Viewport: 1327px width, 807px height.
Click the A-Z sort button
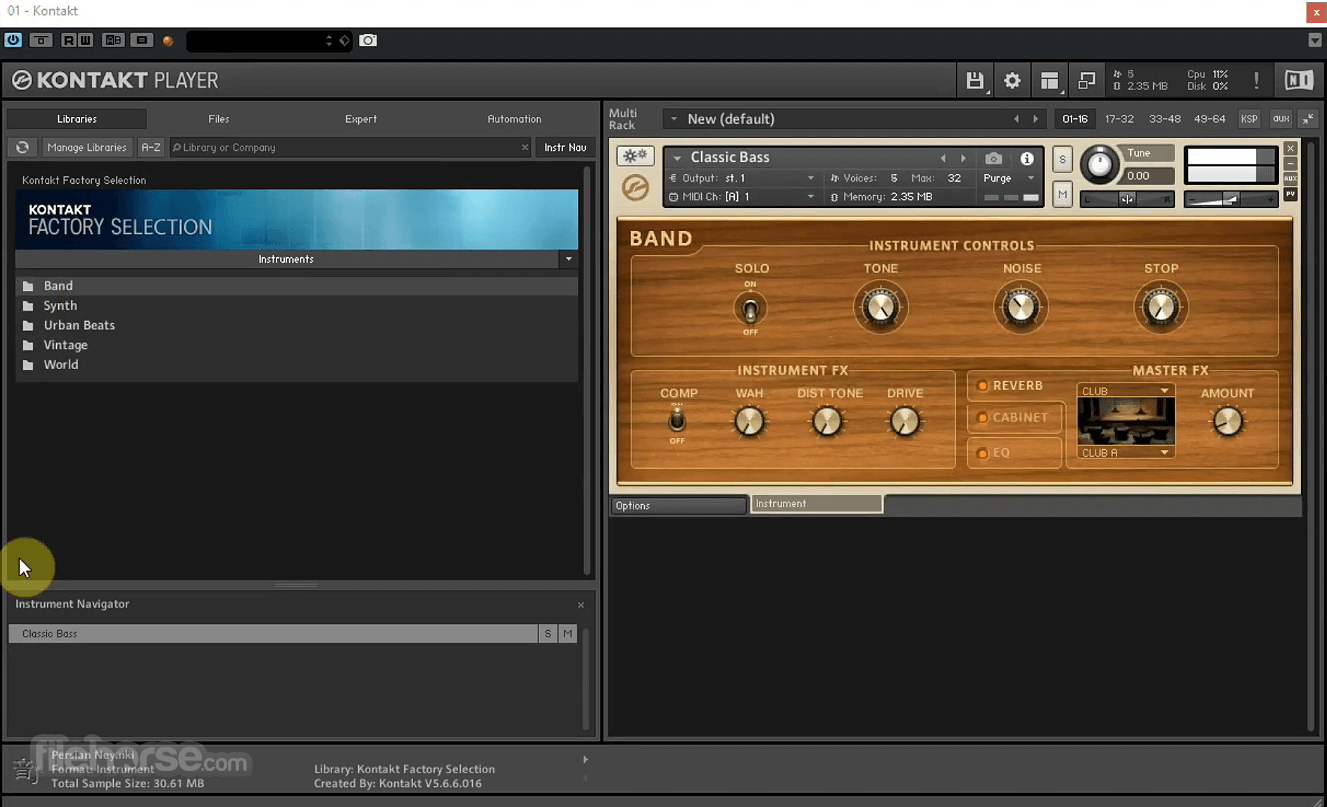(151, 147)
